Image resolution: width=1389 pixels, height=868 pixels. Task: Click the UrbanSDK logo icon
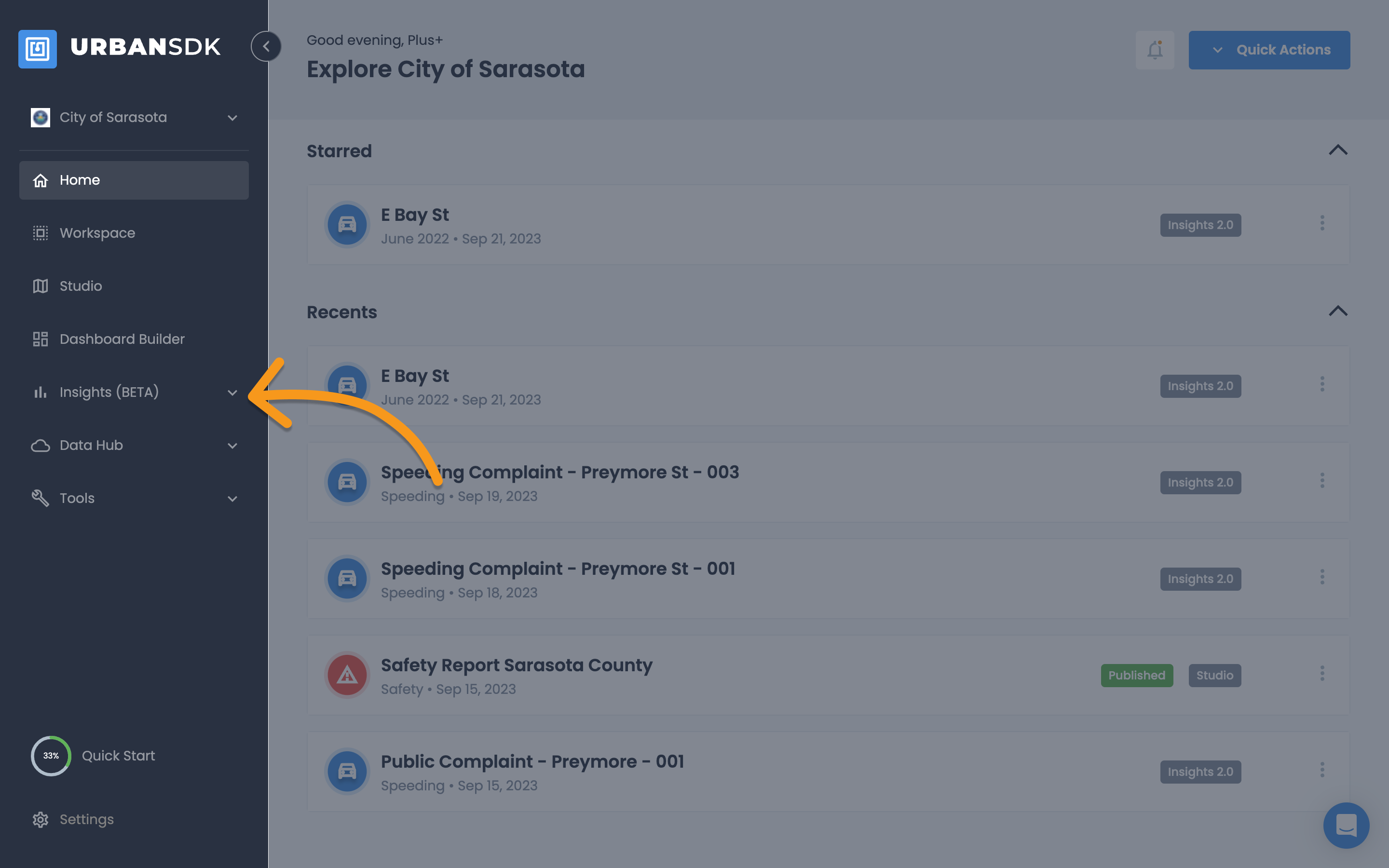click(x=37, y=49)
